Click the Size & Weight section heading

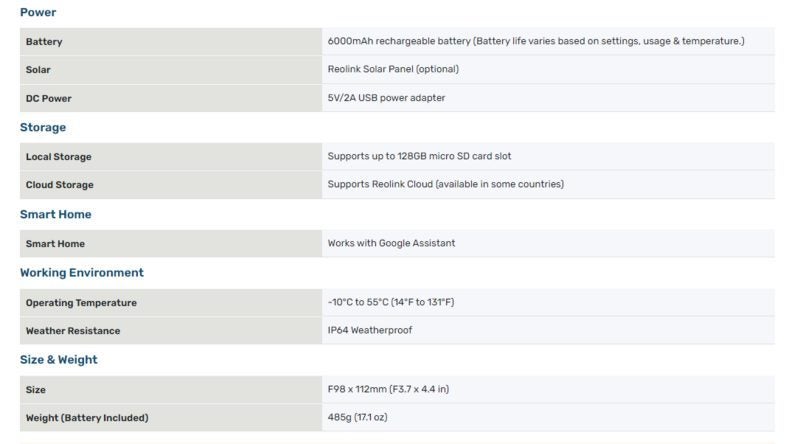[59, 359]
